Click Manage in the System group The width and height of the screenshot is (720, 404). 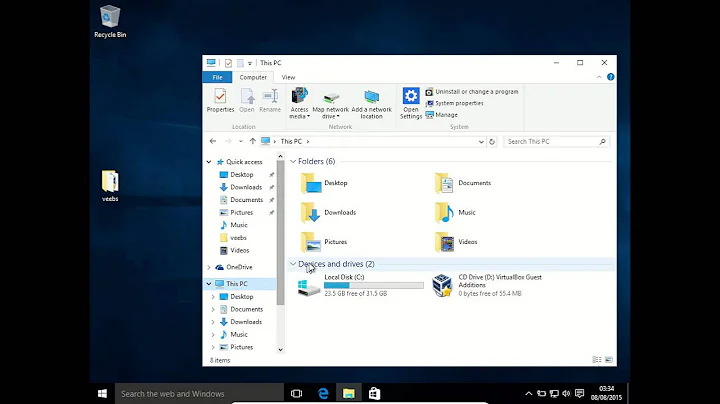tap(442, 115)
